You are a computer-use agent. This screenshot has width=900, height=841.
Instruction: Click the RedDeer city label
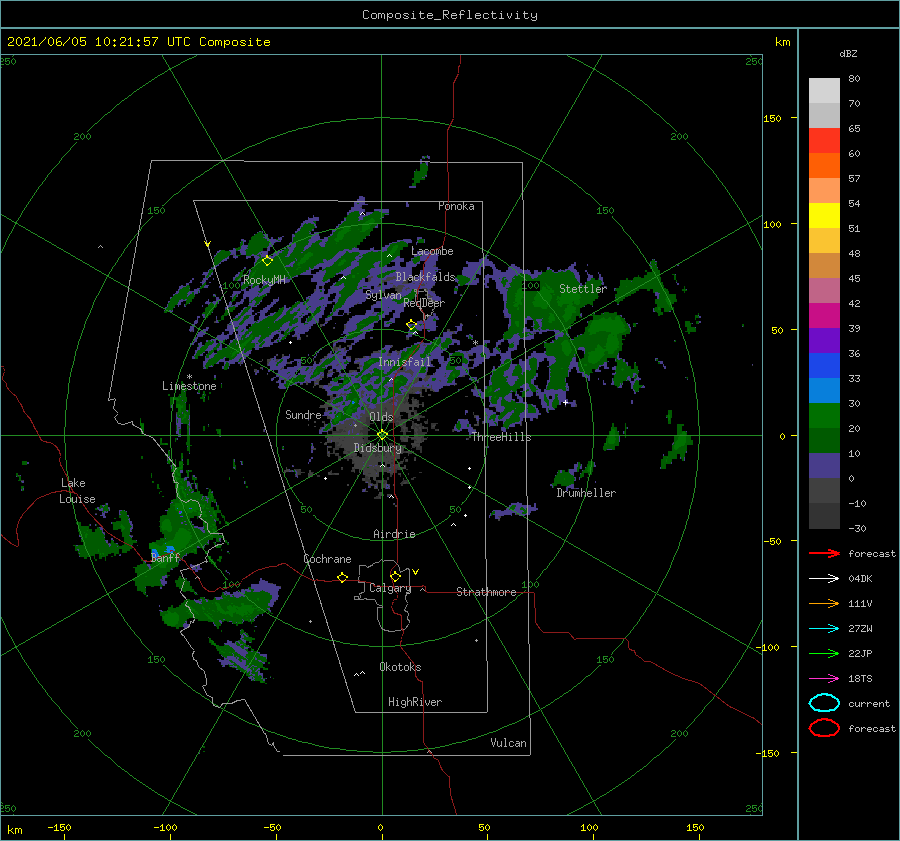[424, 303]
